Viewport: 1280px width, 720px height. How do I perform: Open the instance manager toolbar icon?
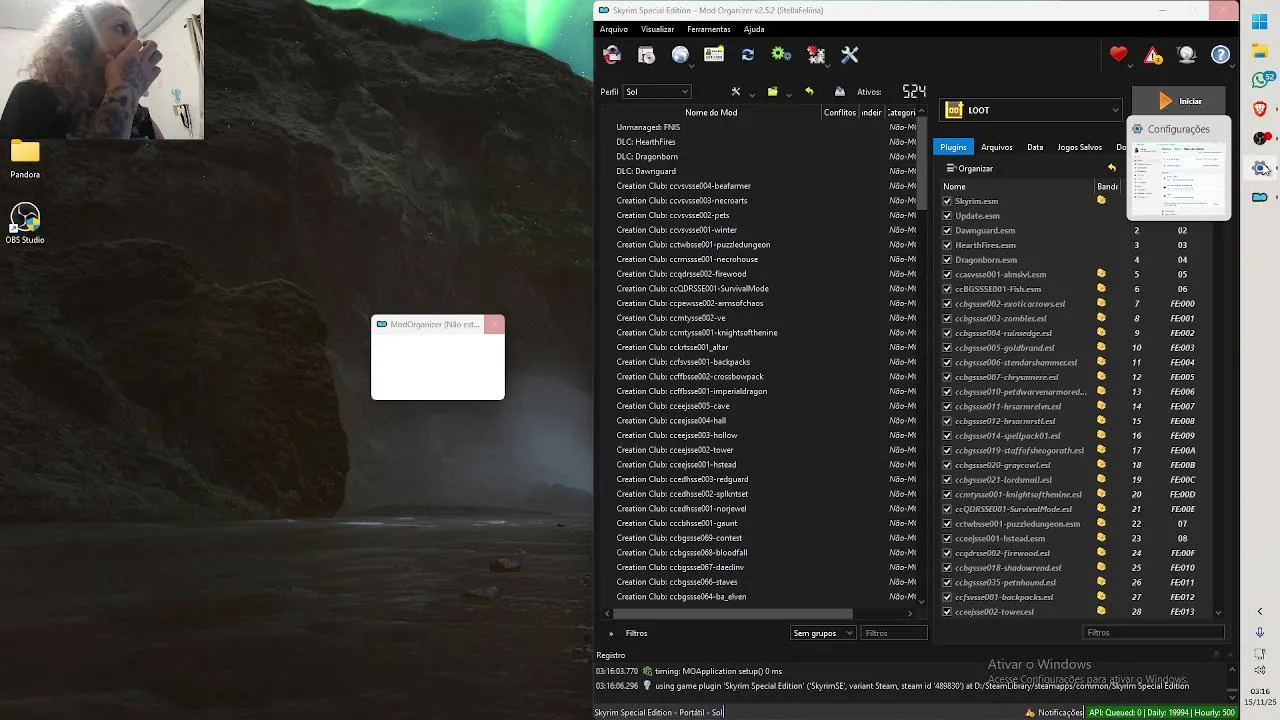612,55
